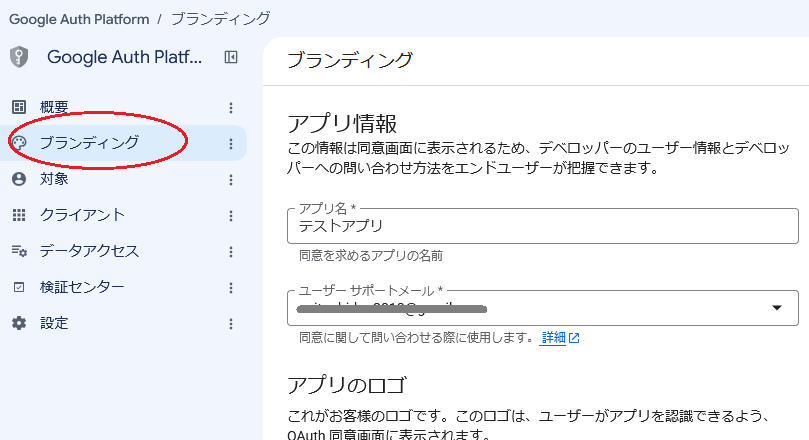This screenshot has height=440, width=809.
Task: Click the アプリ名 input field
Action: tap(543, 226)
